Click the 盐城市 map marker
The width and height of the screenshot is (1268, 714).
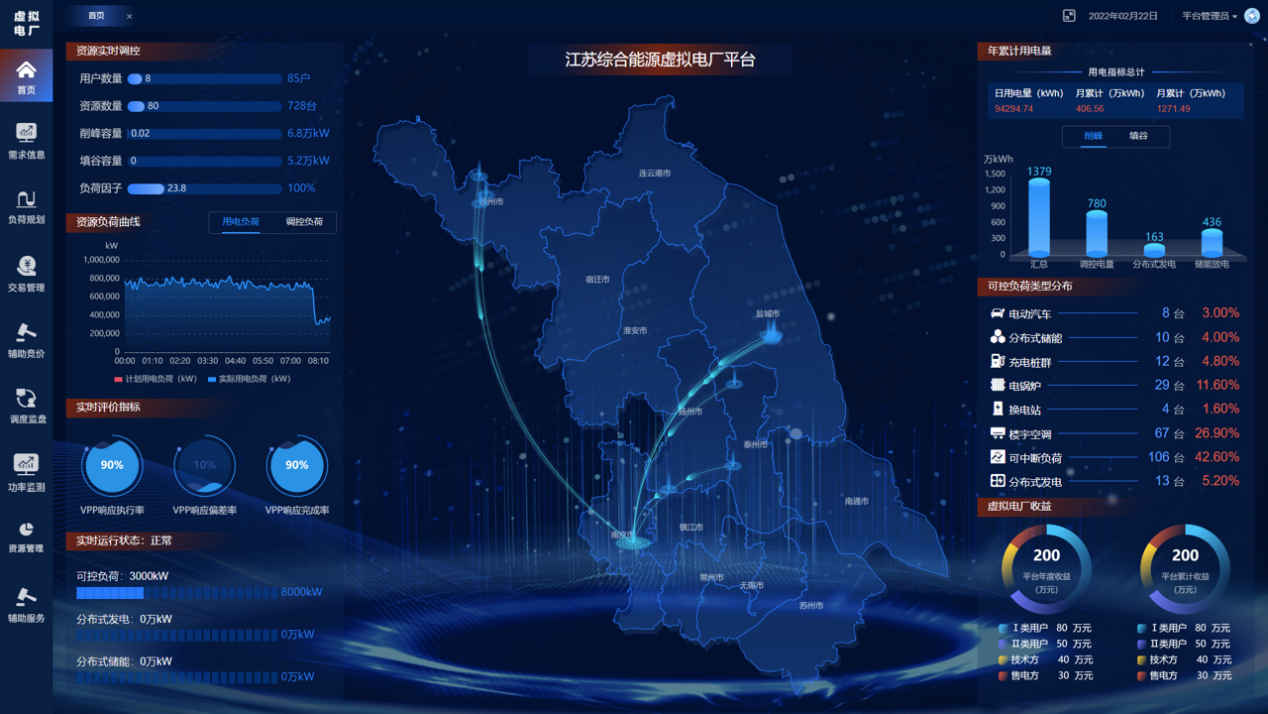tap(771, 335)
